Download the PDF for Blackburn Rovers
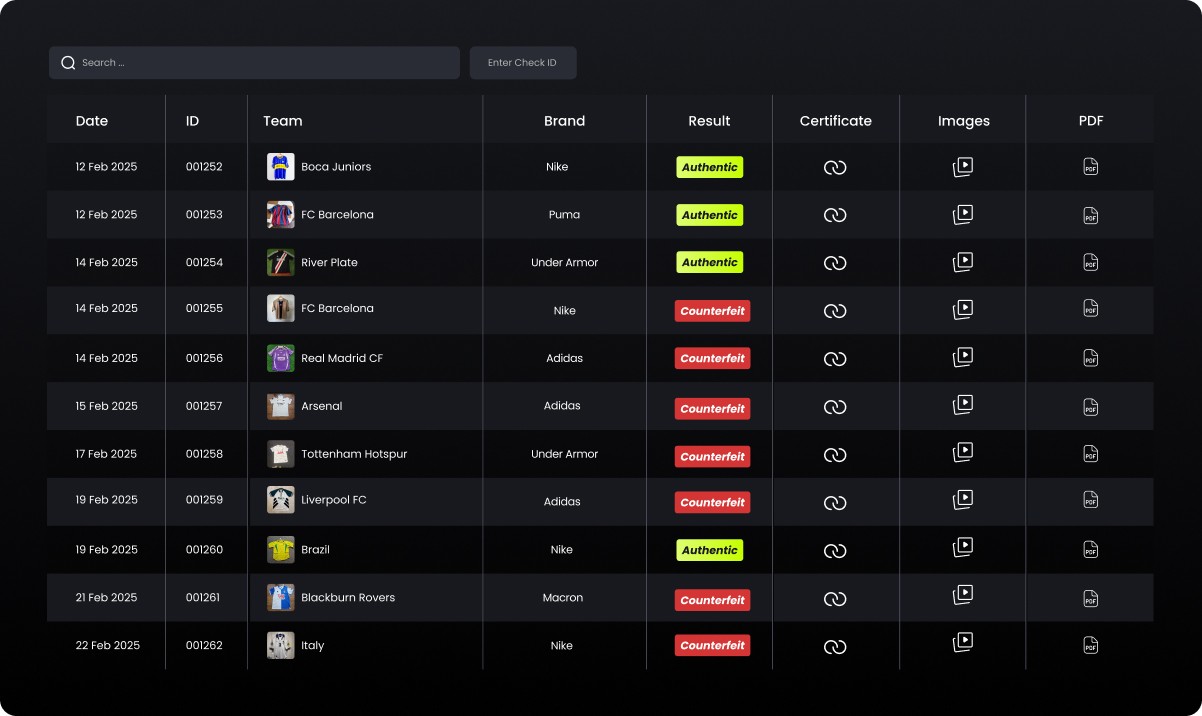The image size is (1202, 716). click(x=1090, y=597)
